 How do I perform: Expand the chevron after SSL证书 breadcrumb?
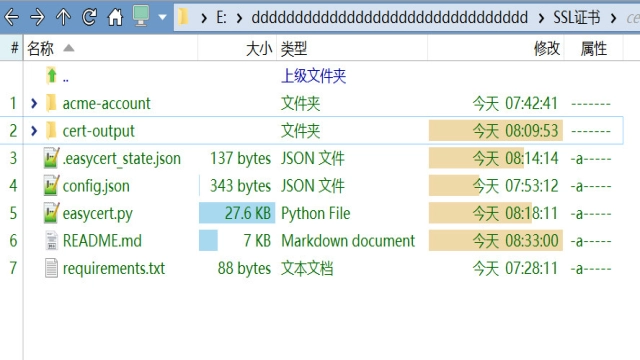tap(613, 18)
